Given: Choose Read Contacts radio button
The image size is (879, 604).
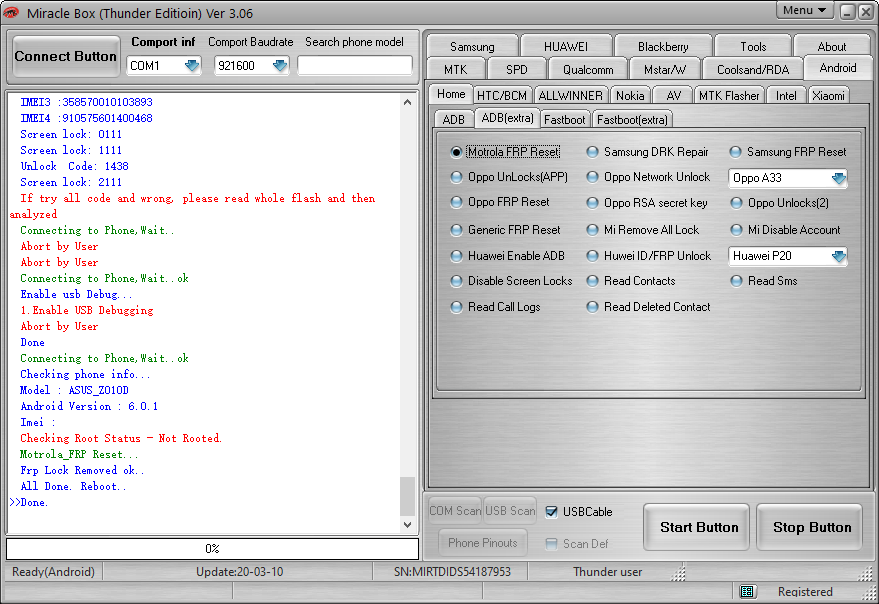Looking at the screenshot, I should click(x=631, y=281).
